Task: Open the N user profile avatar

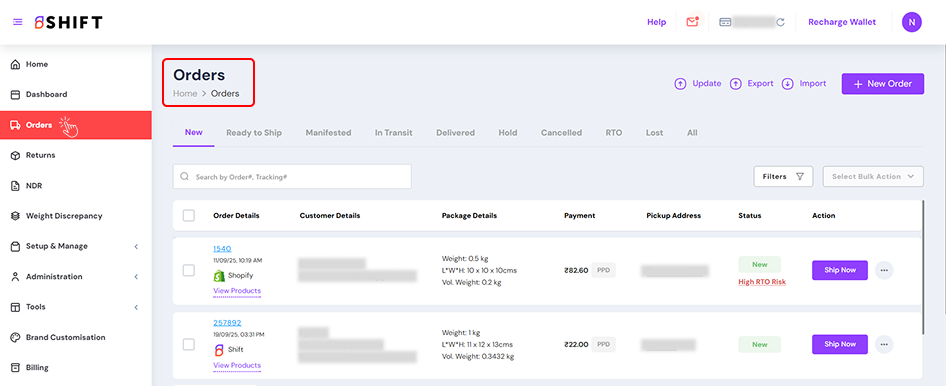Action: 912,22
